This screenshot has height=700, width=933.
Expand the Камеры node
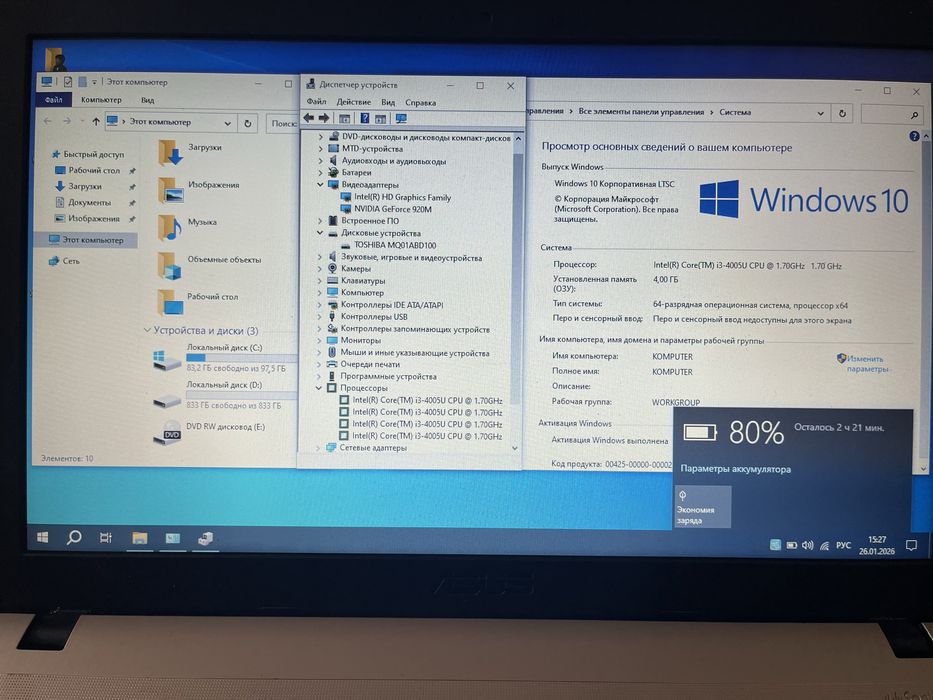point(320,269)
